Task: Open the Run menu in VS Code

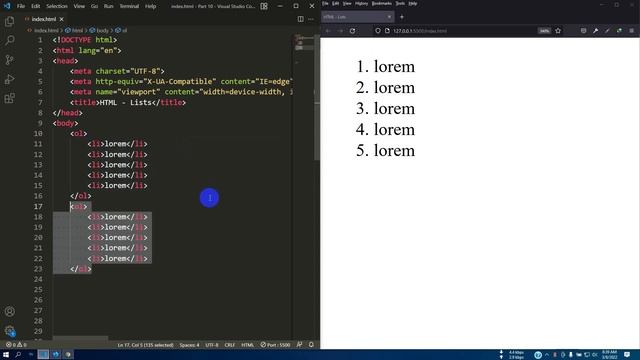Action: tap(108, 6)
